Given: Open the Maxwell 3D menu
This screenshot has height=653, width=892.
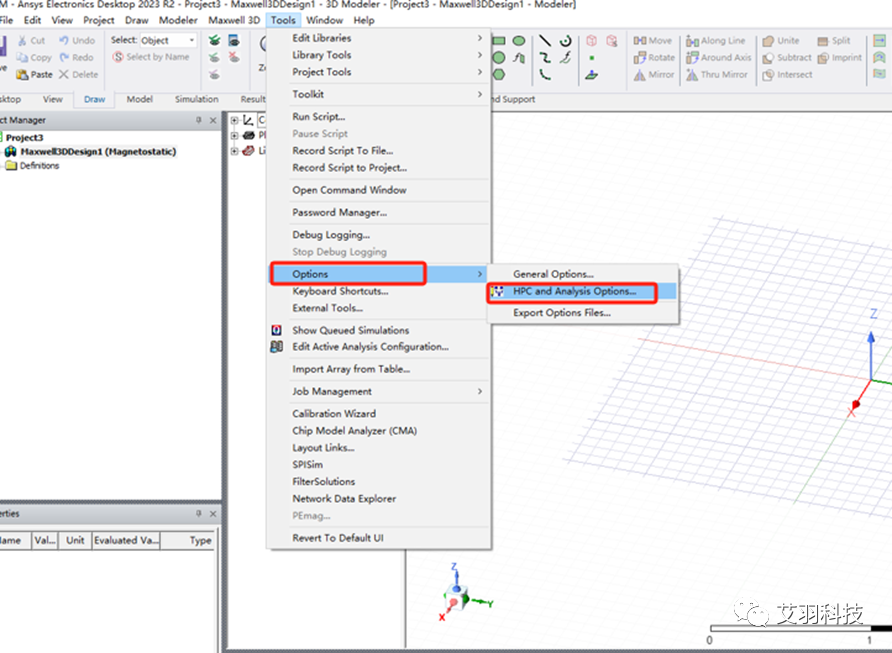Looking at the screenshot, I should tap(234, 20).
